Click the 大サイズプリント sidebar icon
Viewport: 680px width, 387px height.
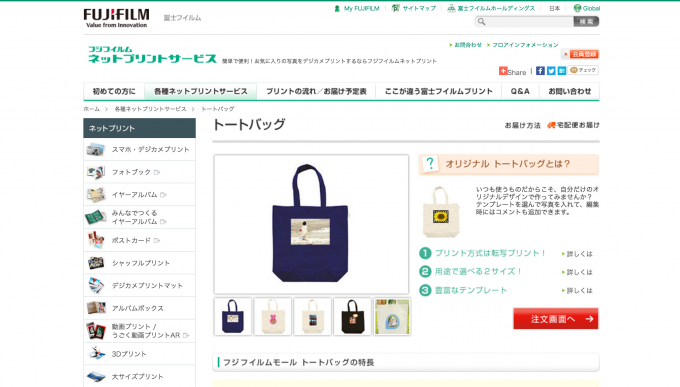point(96,376)
